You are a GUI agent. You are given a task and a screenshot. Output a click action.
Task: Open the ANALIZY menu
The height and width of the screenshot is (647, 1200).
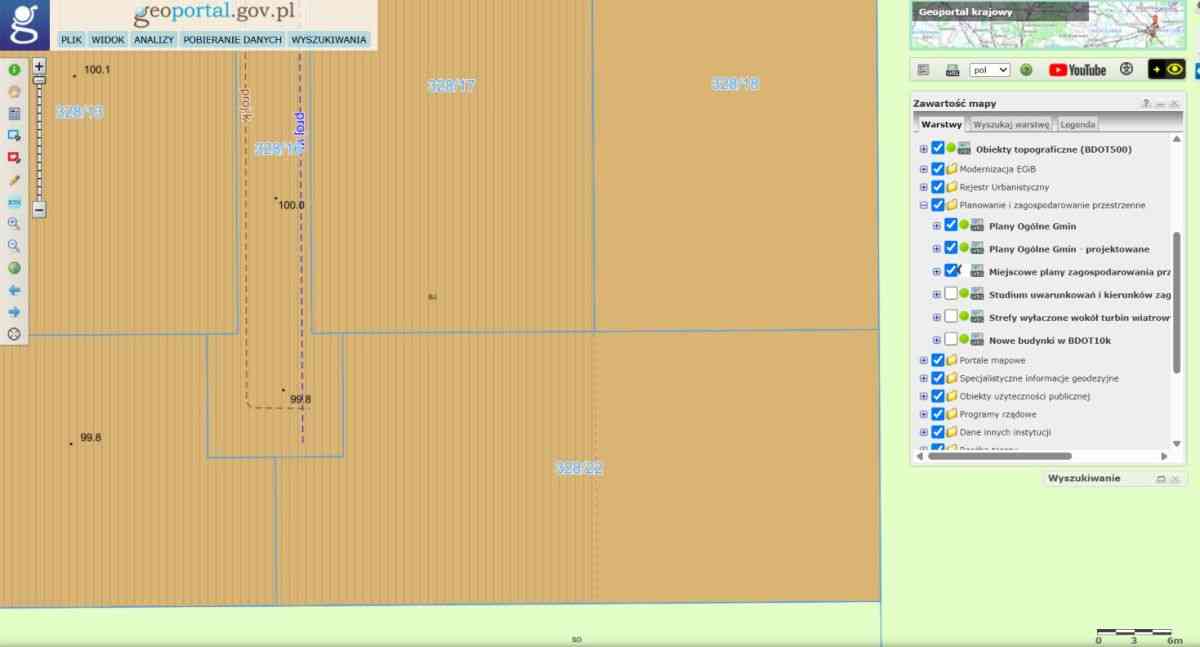coord(154,40)
